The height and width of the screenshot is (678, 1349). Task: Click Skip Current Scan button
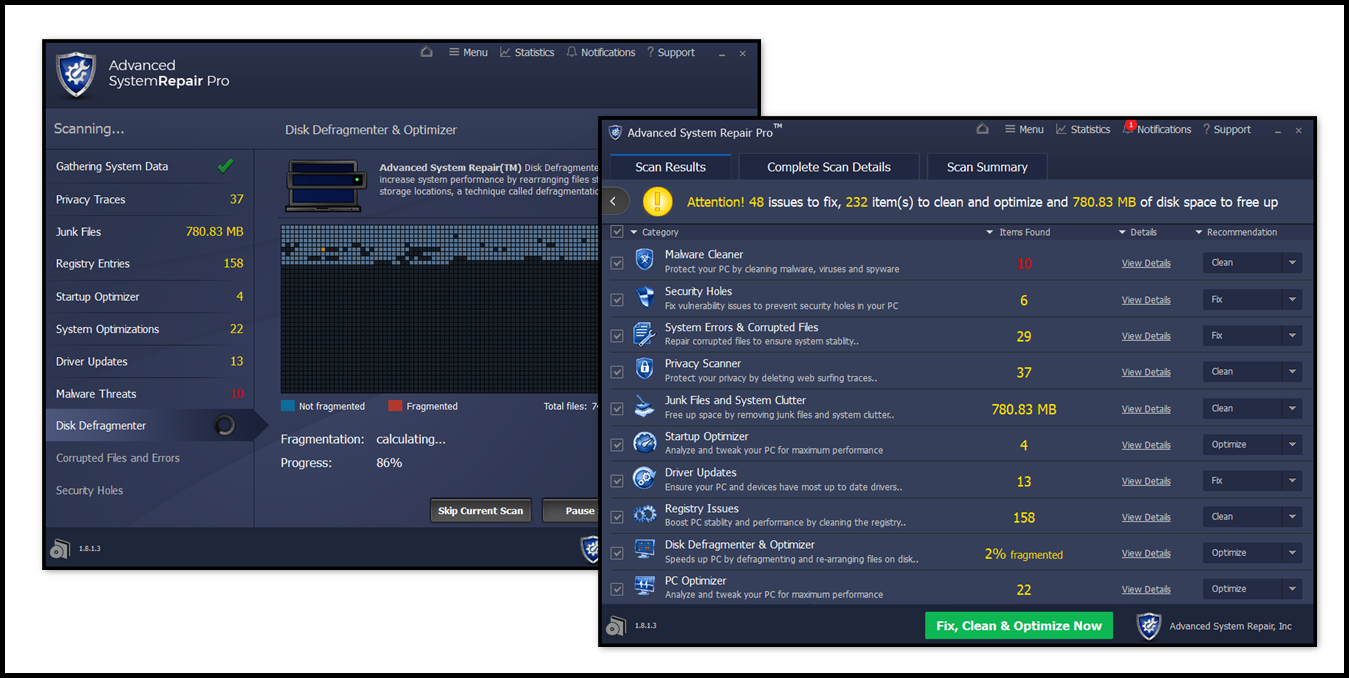pos(481,510)
